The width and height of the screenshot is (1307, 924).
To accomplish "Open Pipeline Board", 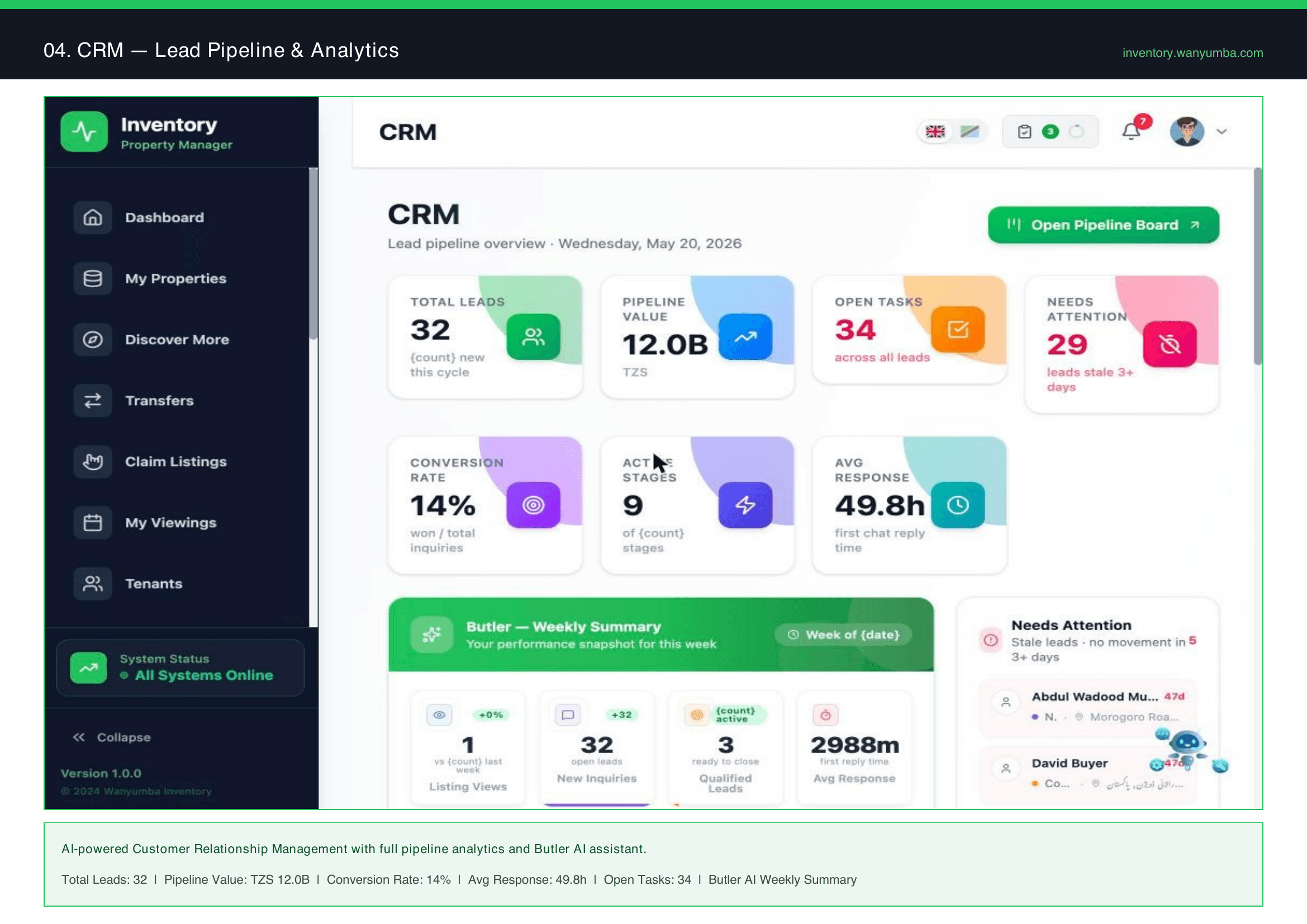I will (x=1103, y=225).
